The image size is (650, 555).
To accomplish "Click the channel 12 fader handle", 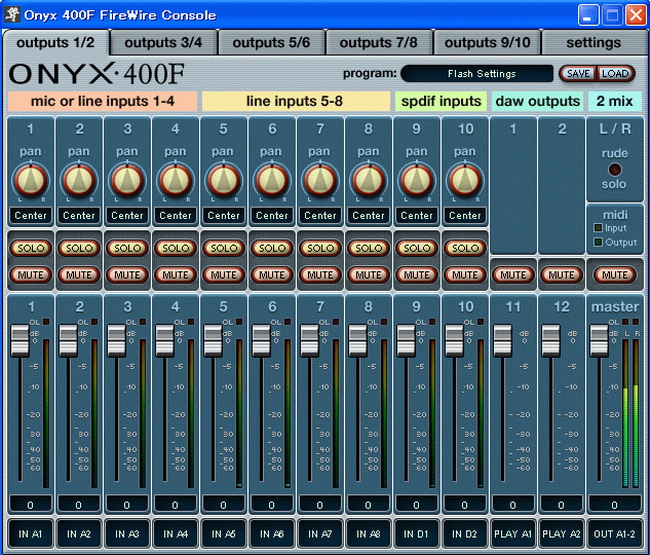I will pos(551,341).
